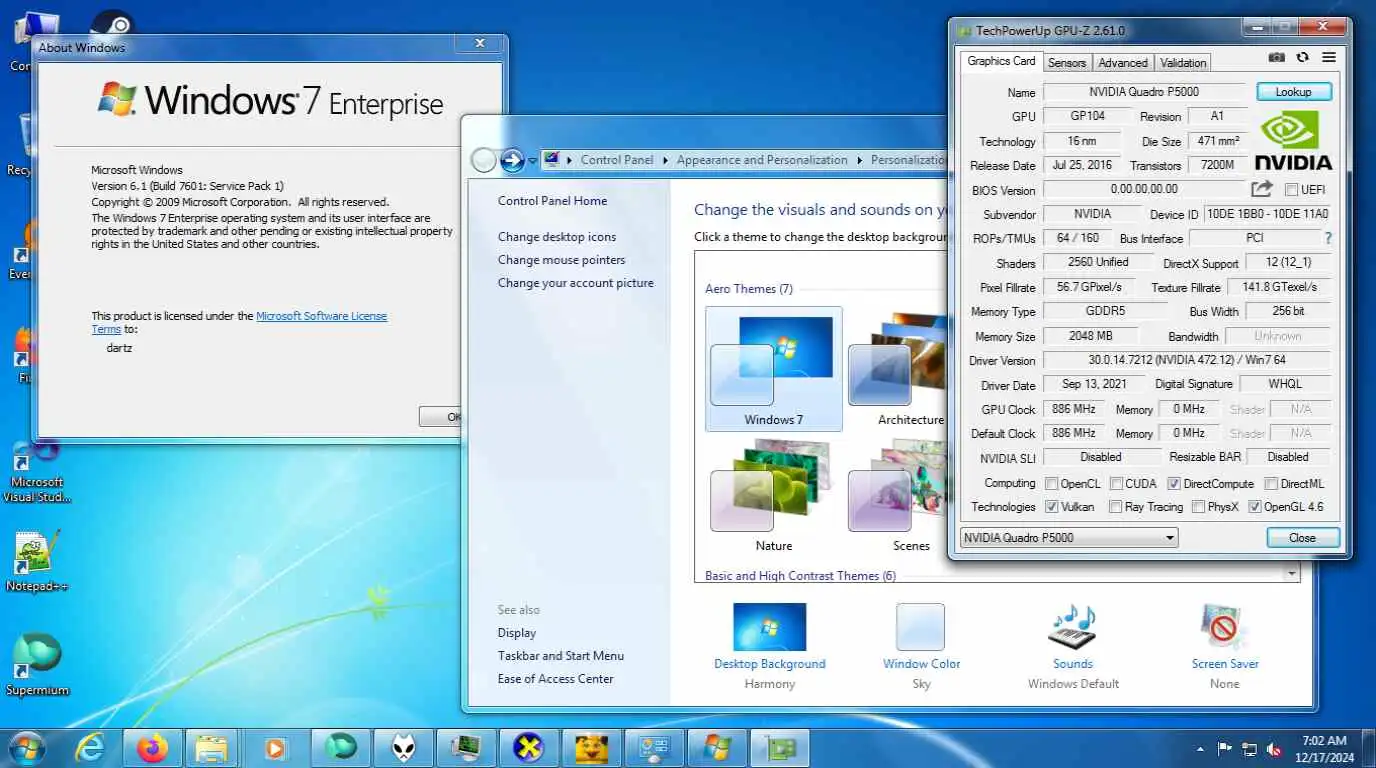
Task: Click the Action Center flag tray icon
Action: point(1224,749)
